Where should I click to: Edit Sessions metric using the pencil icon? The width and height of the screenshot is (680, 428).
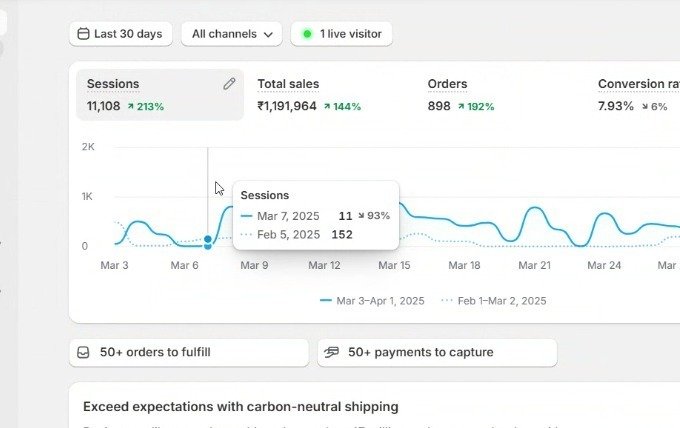tap(229, 85)
